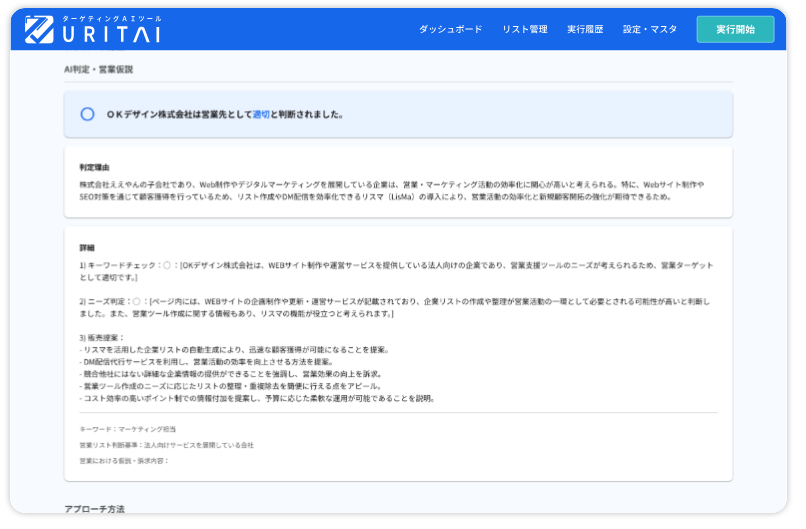Select the 営業ツール作成のニーズ proposal line

[231, 386]
